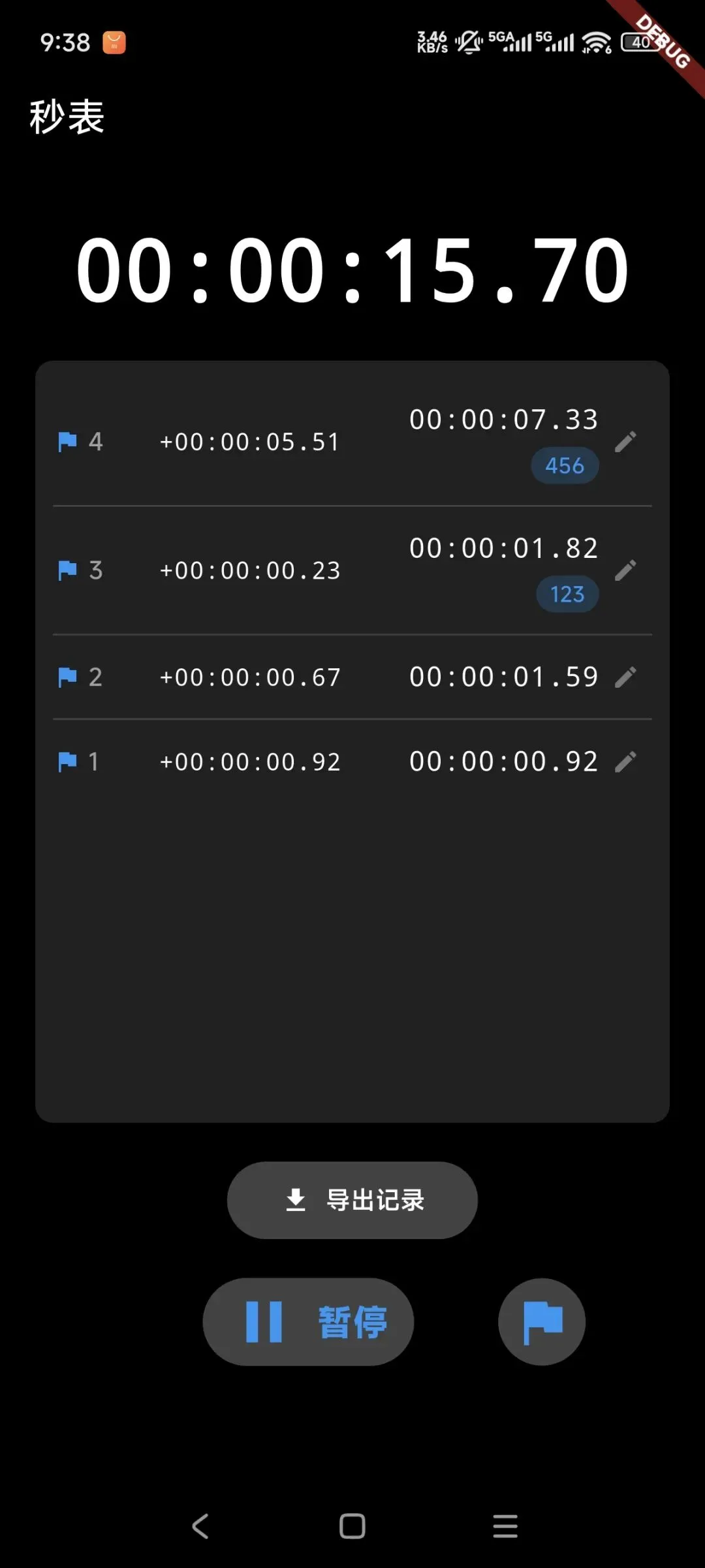705x1568 pixels.
Task: Click the blue flag icon beside lap 3
Action: [x=67, y=570]
